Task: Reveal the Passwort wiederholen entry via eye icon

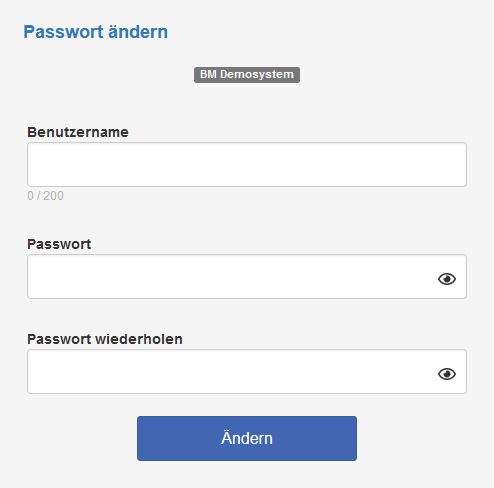Action: [447, 374]
